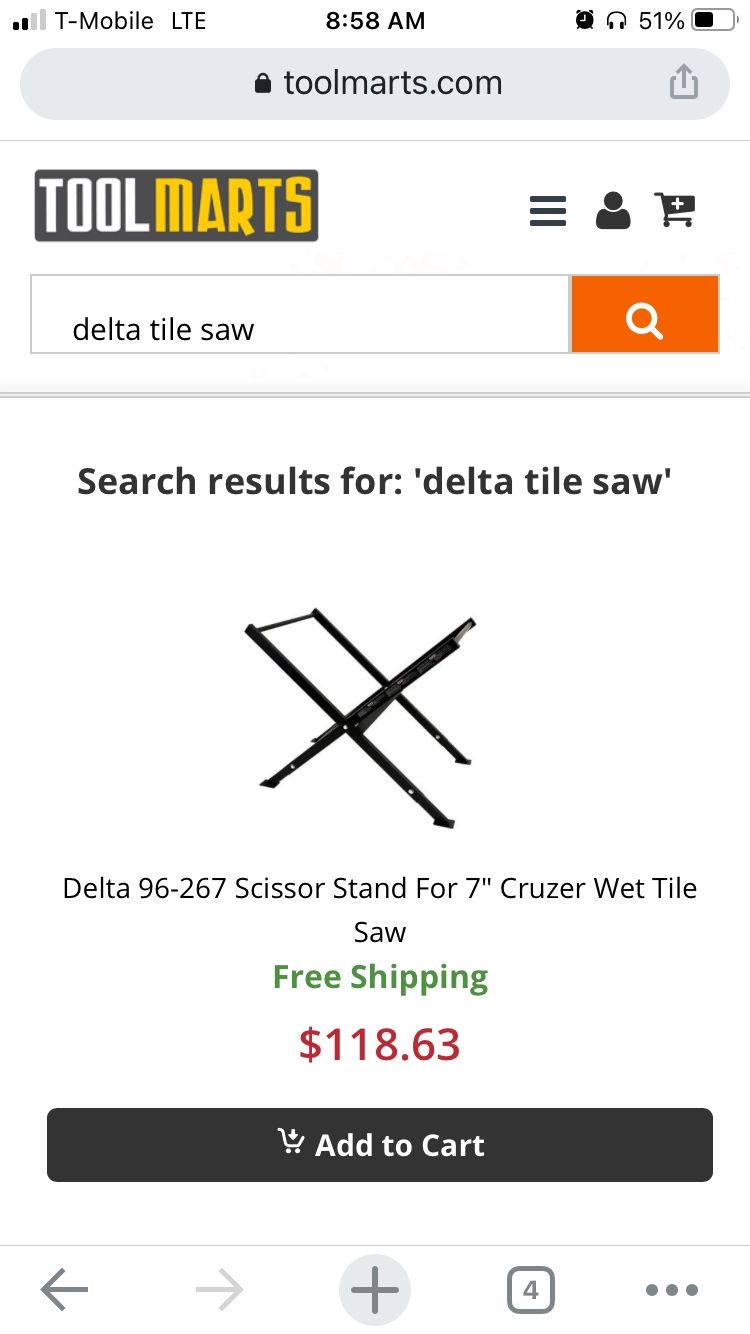Open the shopping cart icon
750x1334 pixels.
click(675, 209)
